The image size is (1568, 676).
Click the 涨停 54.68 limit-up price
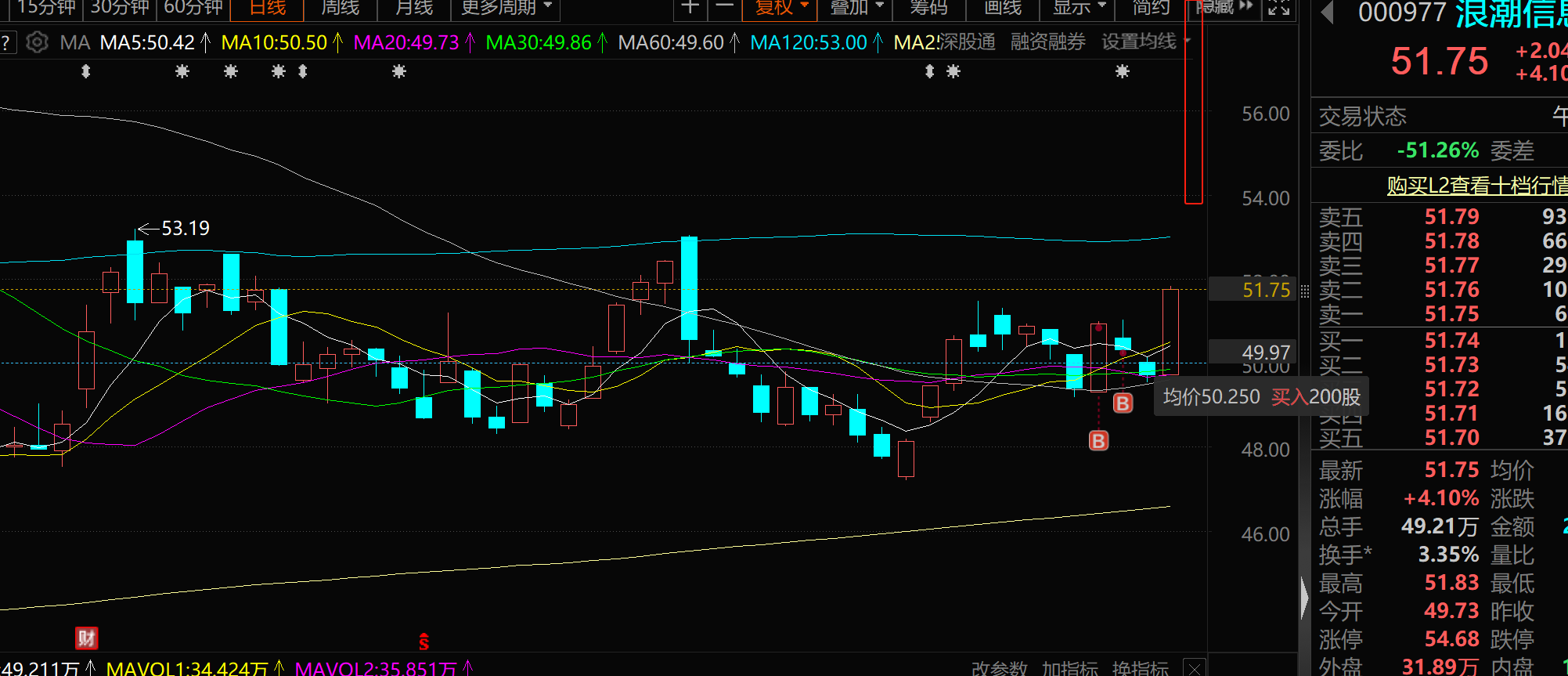[1451, 639]
